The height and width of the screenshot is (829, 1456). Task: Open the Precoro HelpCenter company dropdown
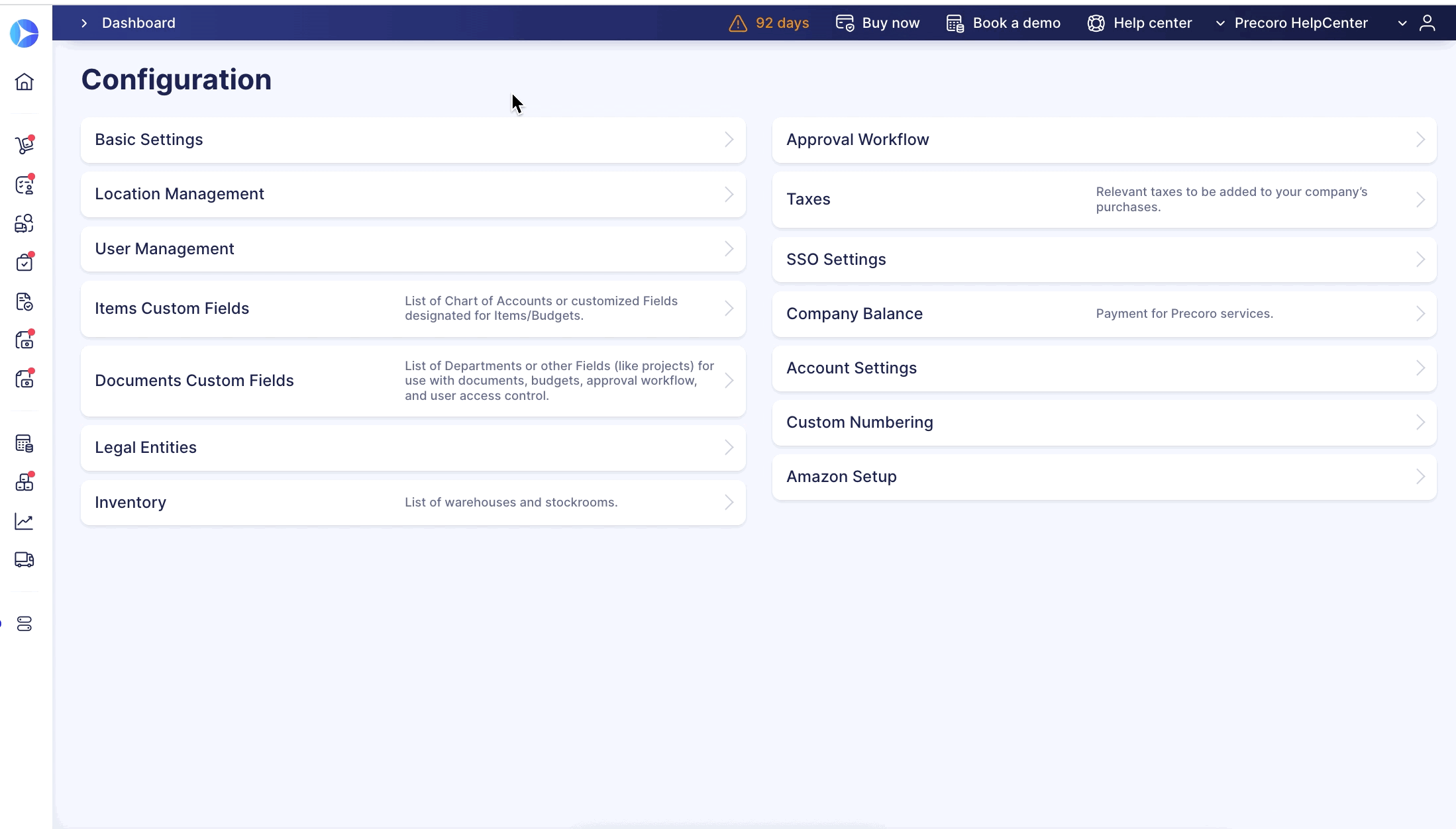[x=1292, y=23]
